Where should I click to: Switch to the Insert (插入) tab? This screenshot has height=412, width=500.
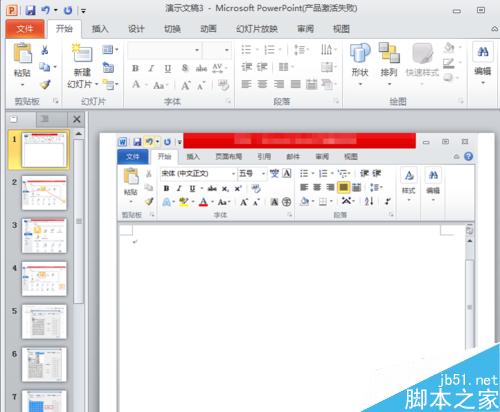100,29
